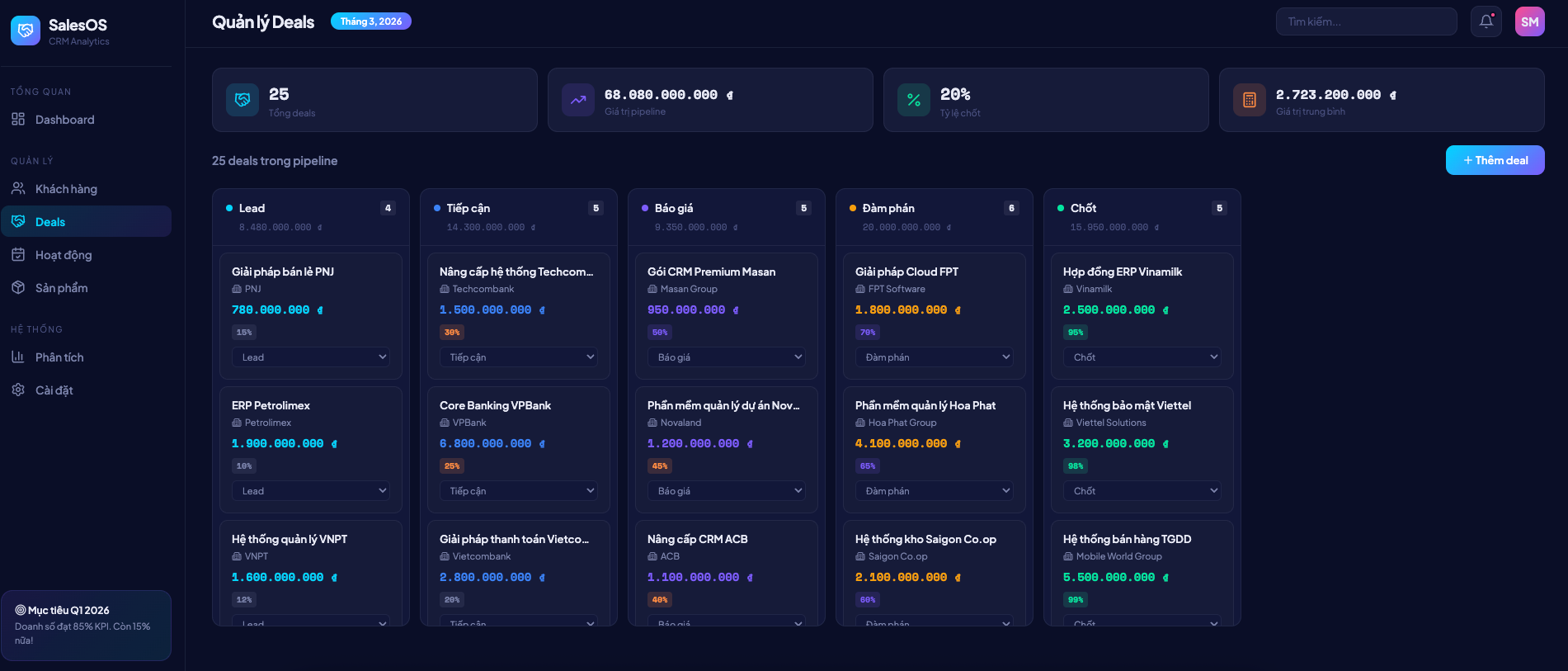This screenshot has height=671, width=1568.
Task: Click the Tiếp cận column header
Action: coord(519,217)
